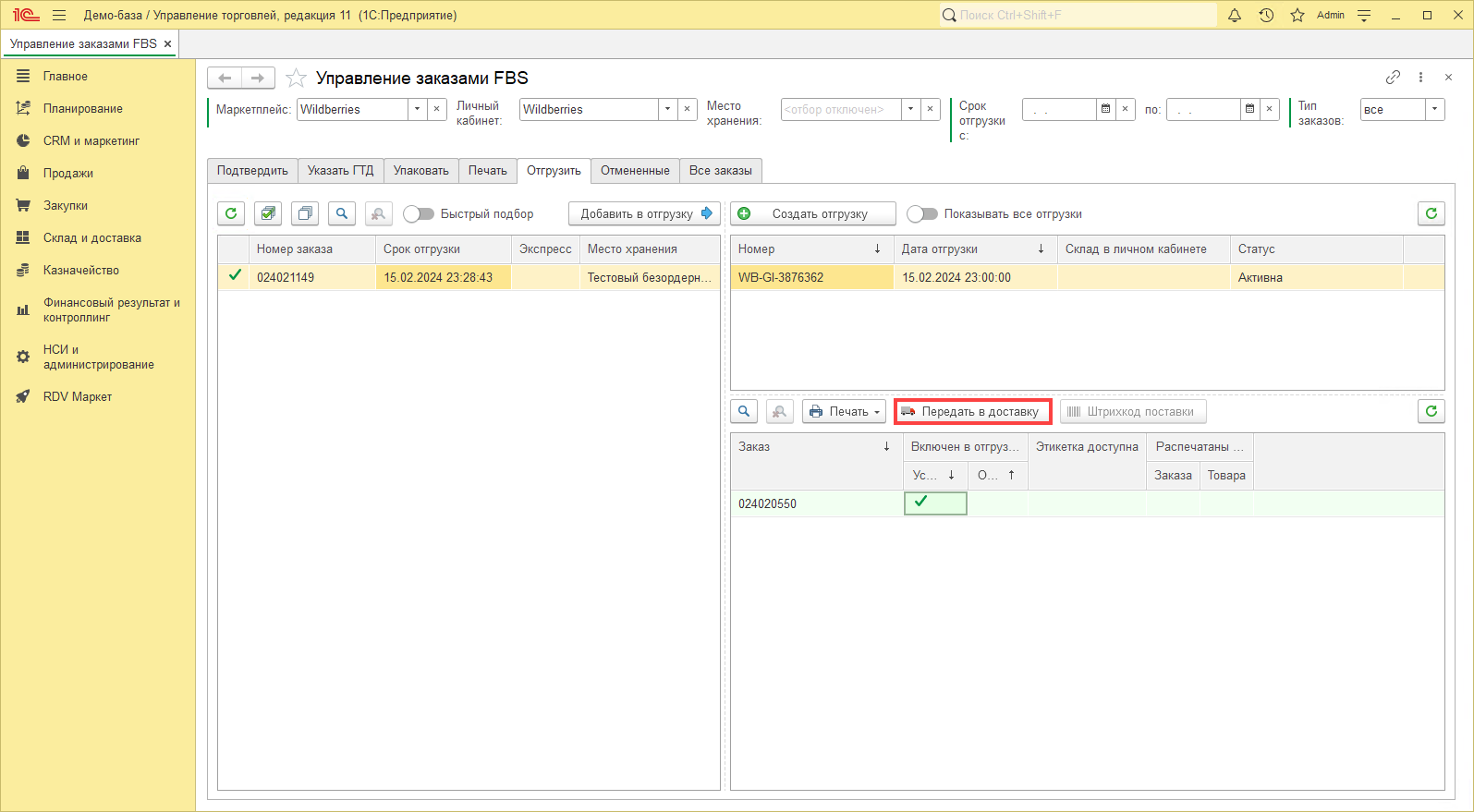
Task: Open notifications bell icon
Action: pos(1235,15)
